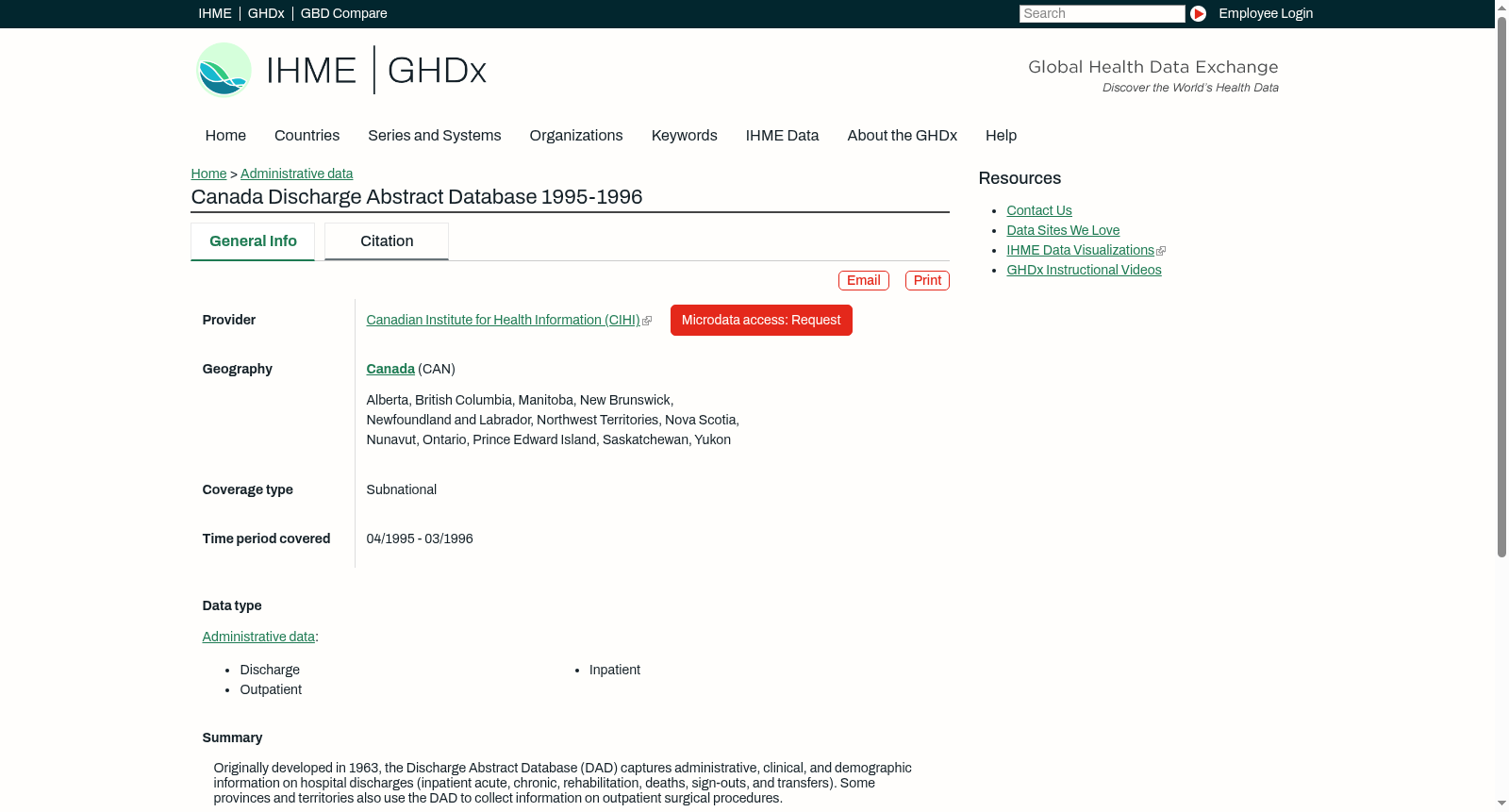Click the vertical page scrollbar thumb
This screenshot has height=812, width=1509.
[x=1501, y=286]
